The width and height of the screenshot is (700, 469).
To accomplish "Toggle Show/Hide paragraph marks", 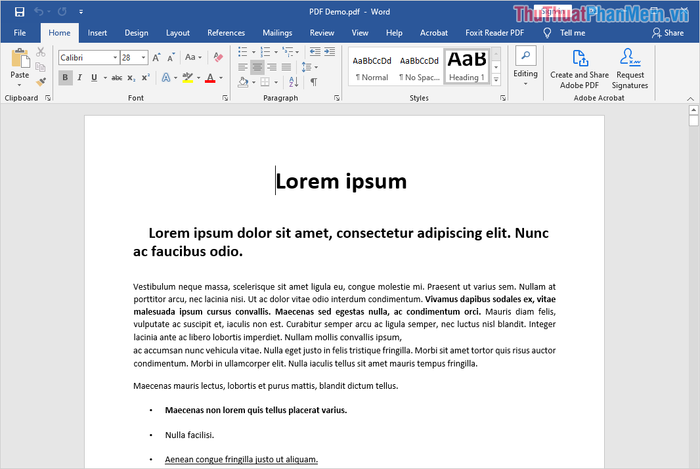I will 314,82.
